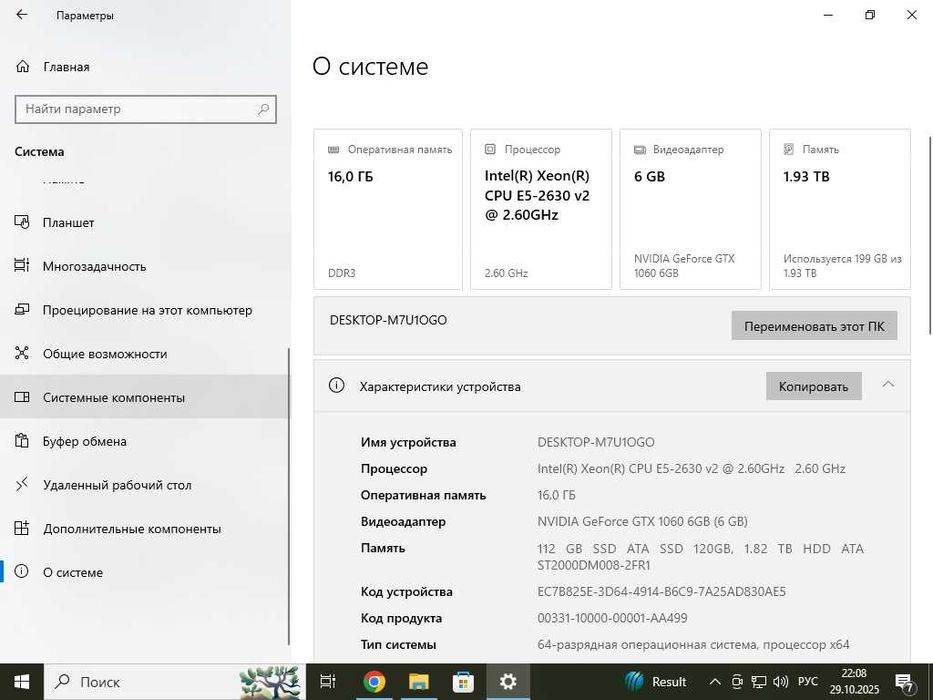This screenshot has width=933, height=700.
Task: Select Системные компоненты in sidebar
Action: click(x=145, y=397)
